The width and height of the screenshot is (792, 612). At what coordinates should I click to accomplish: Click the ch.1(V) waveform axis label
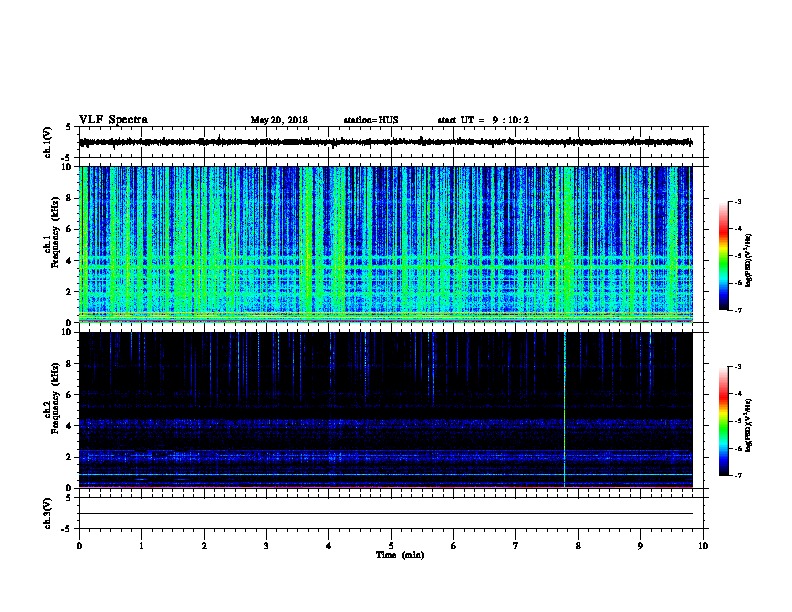(x=47, y=142)
